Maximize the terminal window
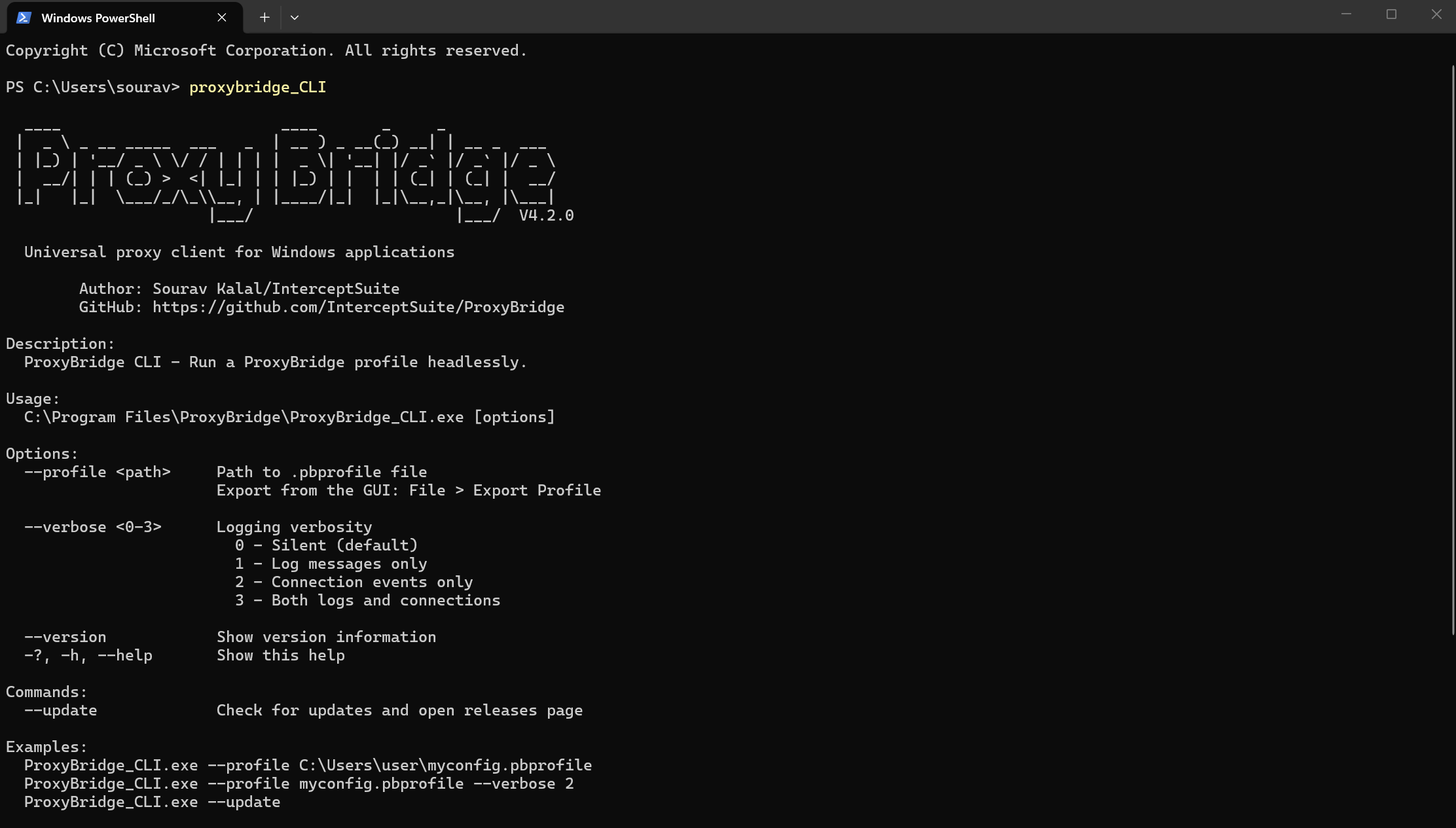Viewport: 1456px width, 828px height. (x=1391, y=14)
